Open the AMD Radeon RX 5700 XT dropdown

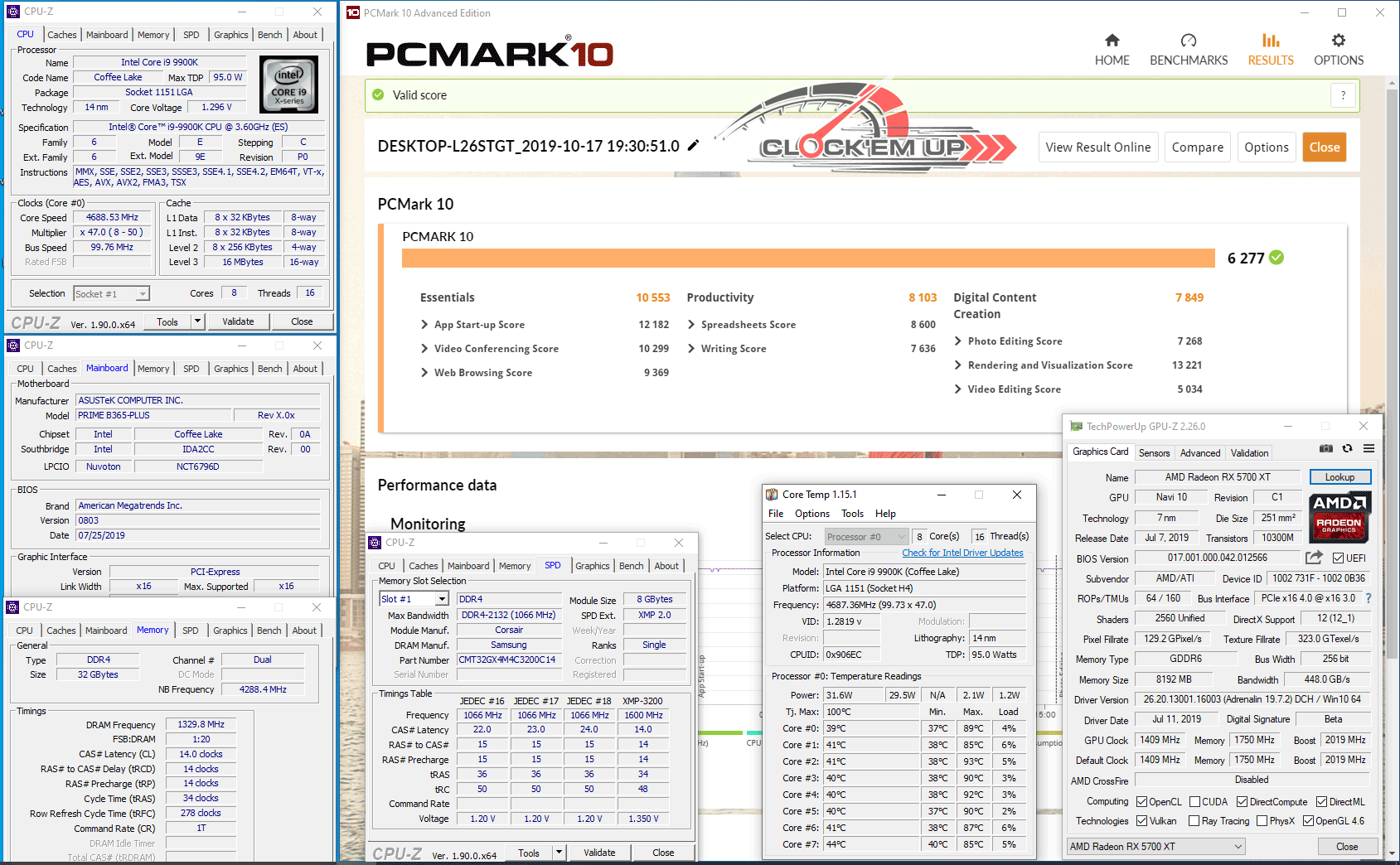click(1156, 847)
